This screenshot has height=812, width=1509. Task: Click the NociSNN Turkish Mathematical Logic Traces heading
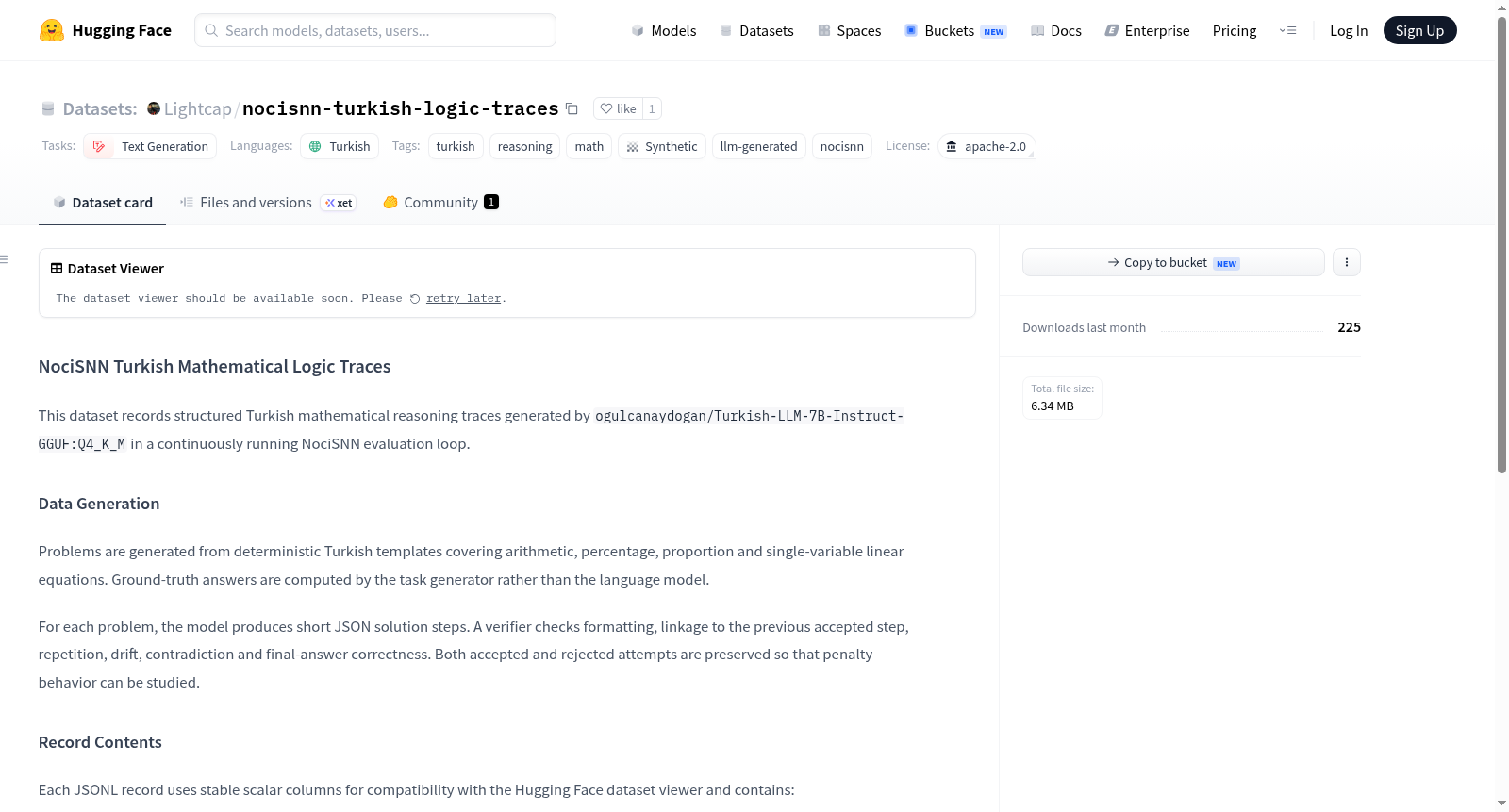[x=215, y=367]
